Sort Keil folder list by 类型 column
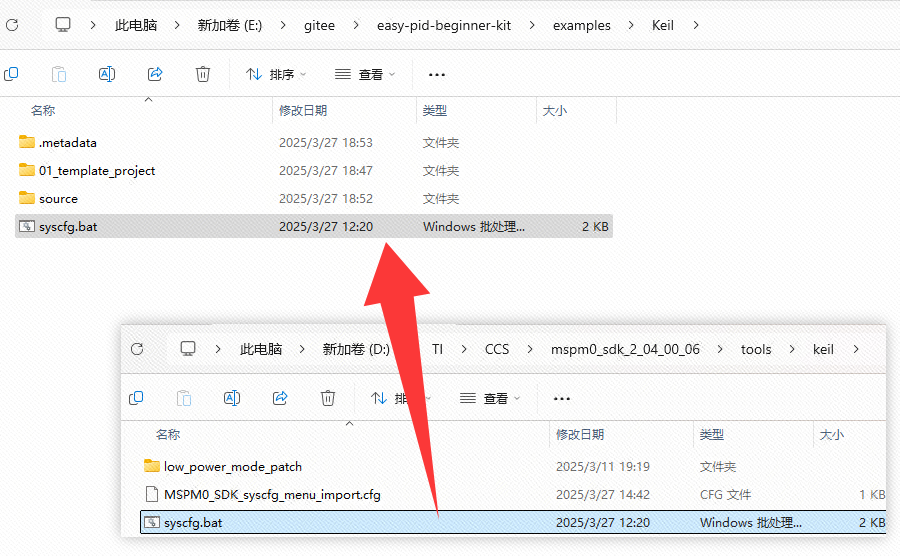 click(x=435, y=111)
